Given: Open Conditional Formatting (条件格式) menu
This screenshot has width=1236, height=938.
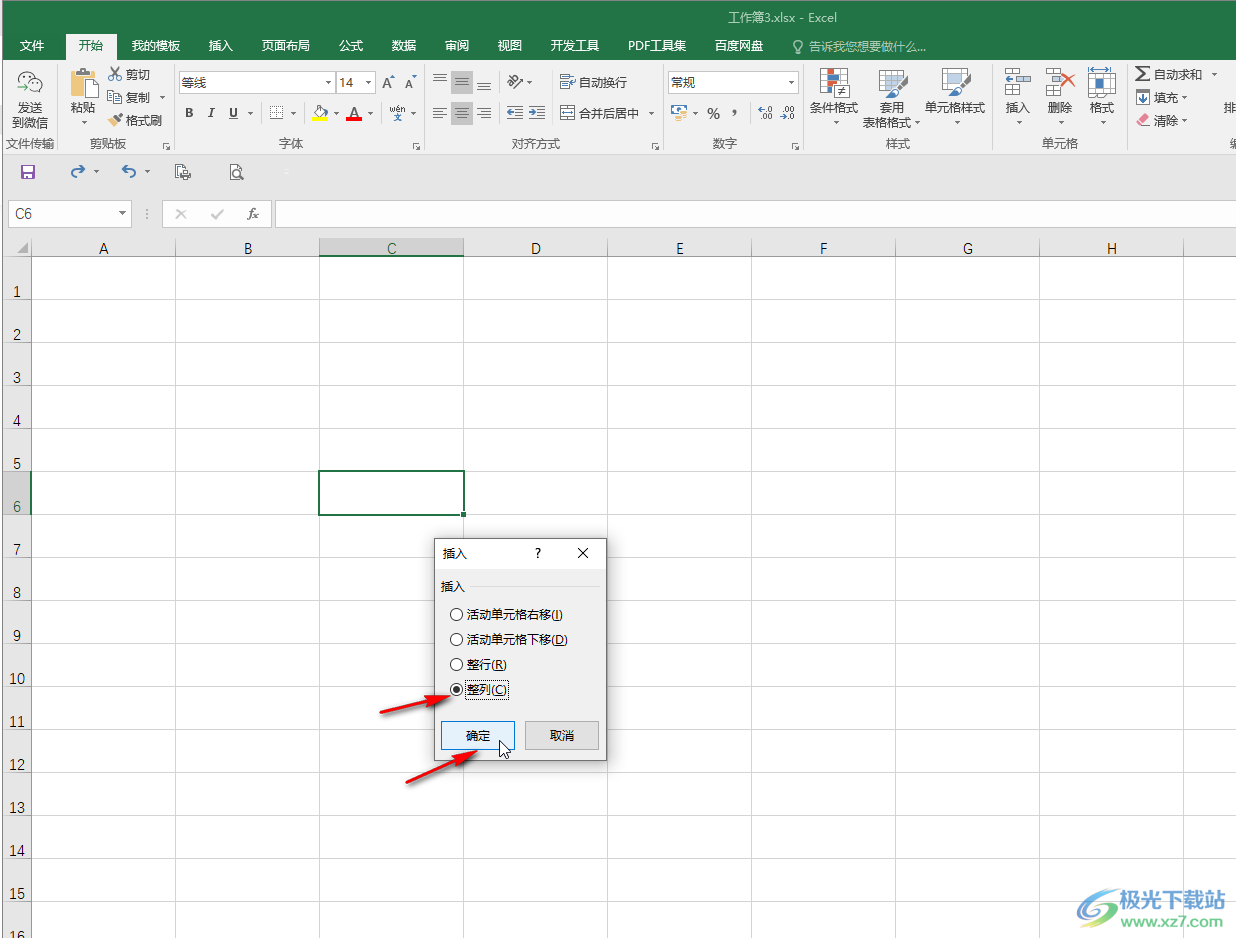Looking at the screenshot, I should point(833,98).
